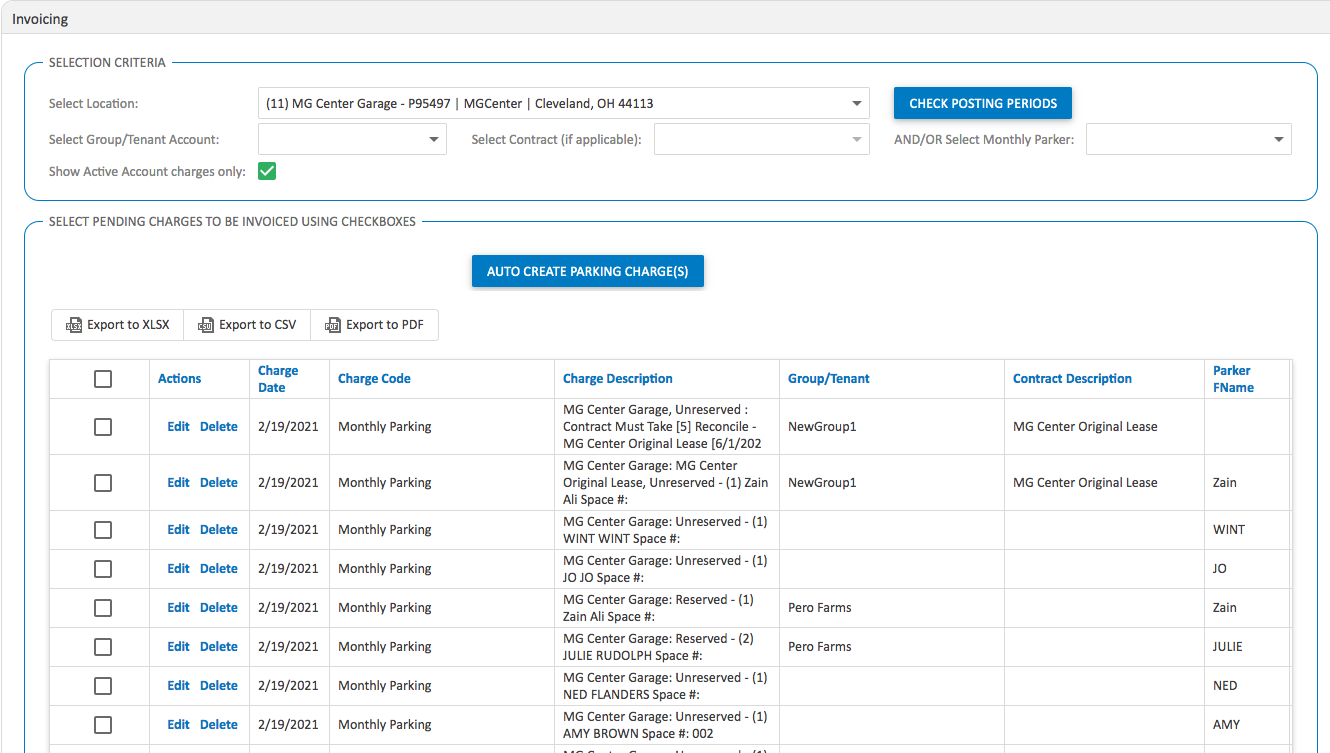
Task: Open the Select Location dropdown
Action: tap(855, 102)
